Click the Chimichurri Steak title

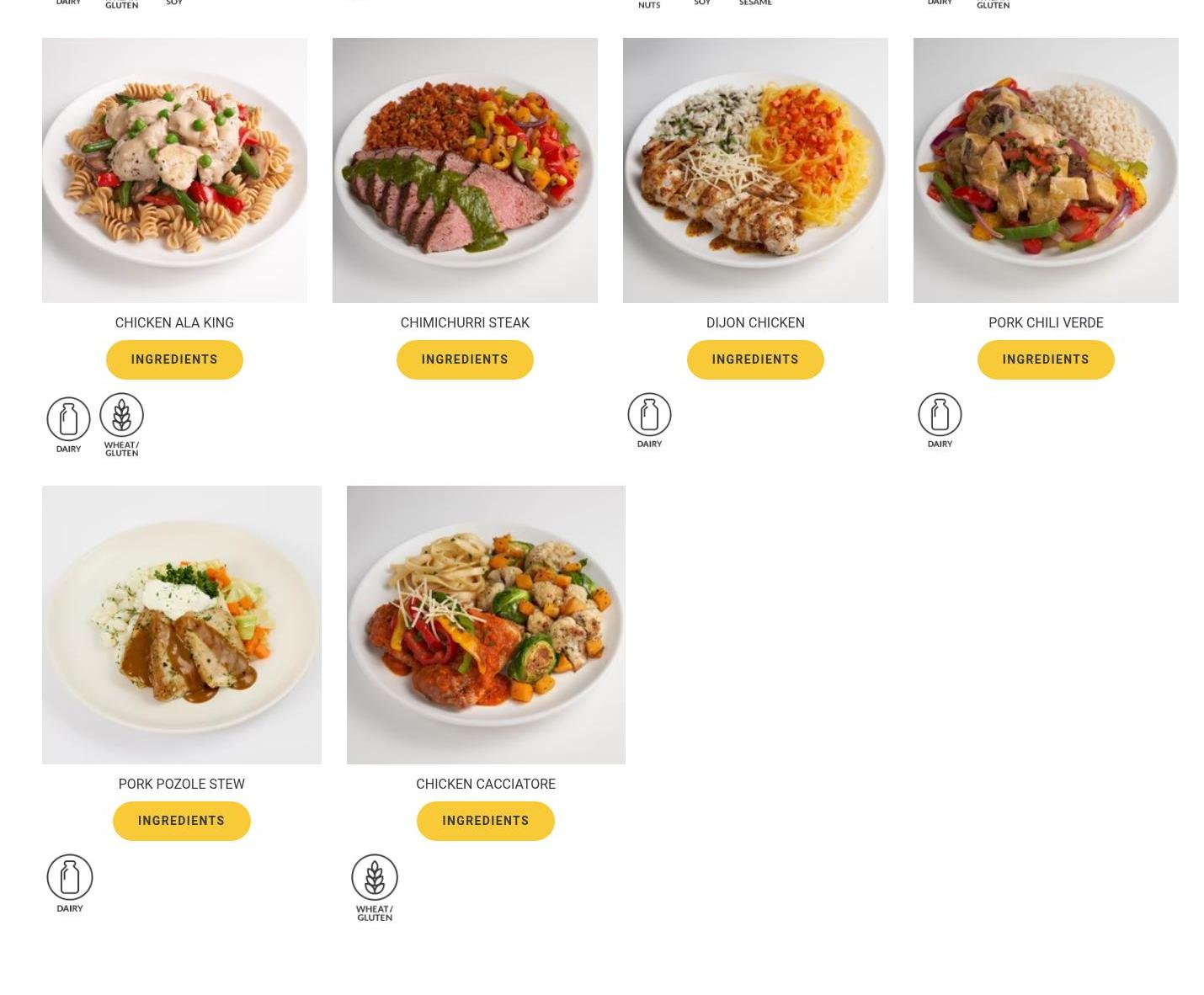pos(465,322)
